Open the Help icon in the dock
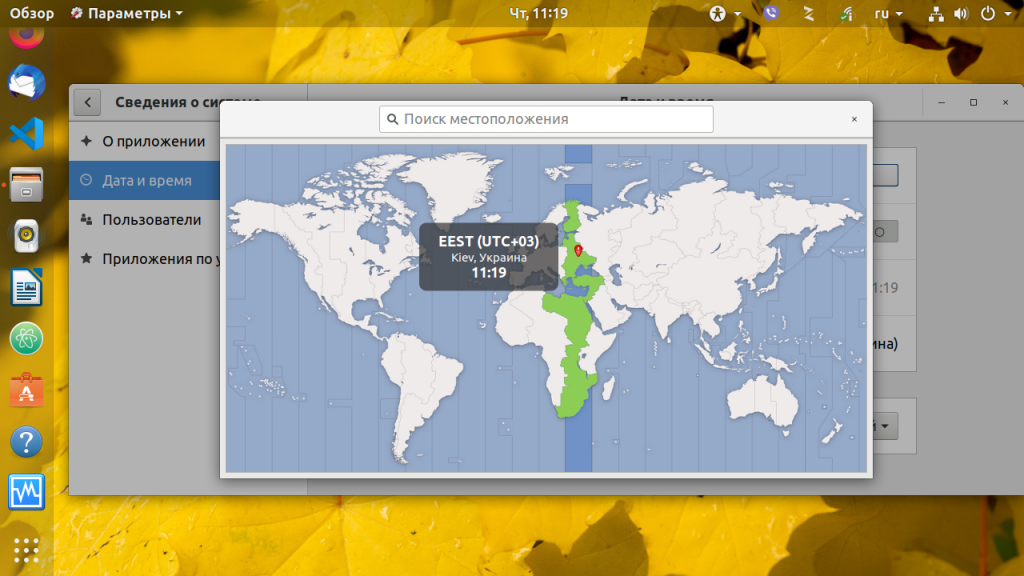 26,441
